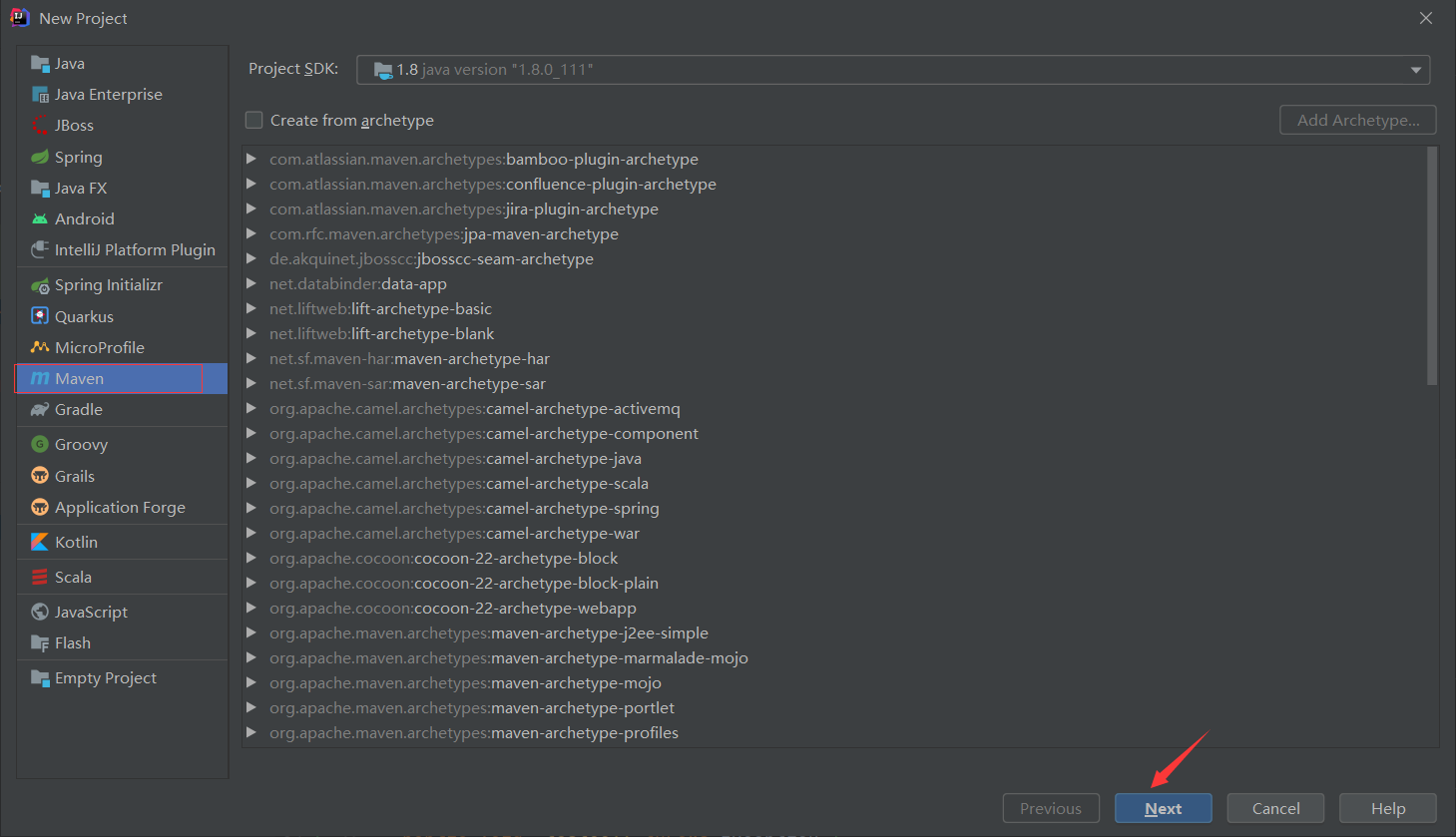
Task: Select the Application Forge icon
Action: pos(40,508)
